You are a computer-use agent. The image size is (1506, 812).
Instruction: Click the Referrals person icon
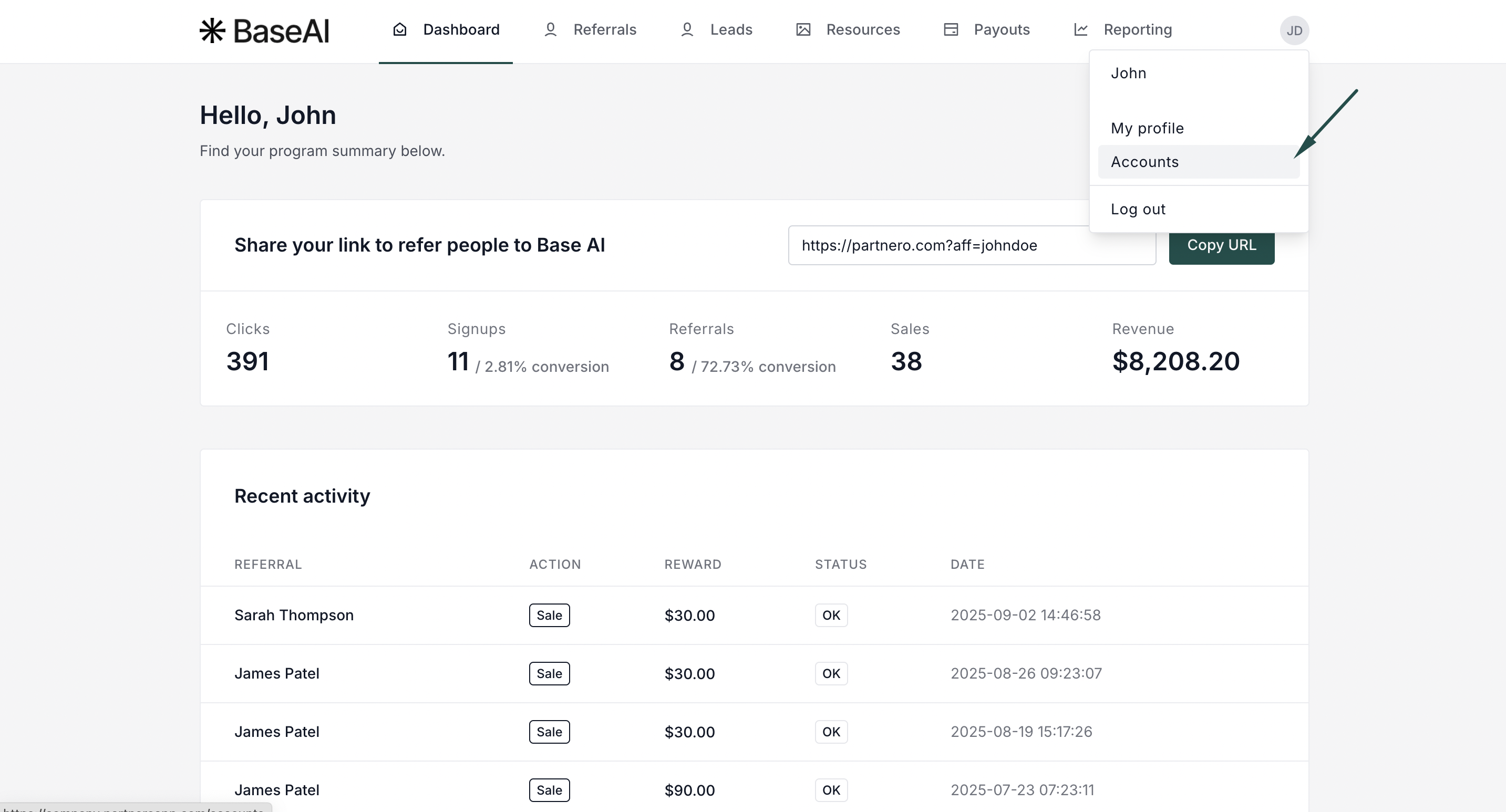point(550,30)
